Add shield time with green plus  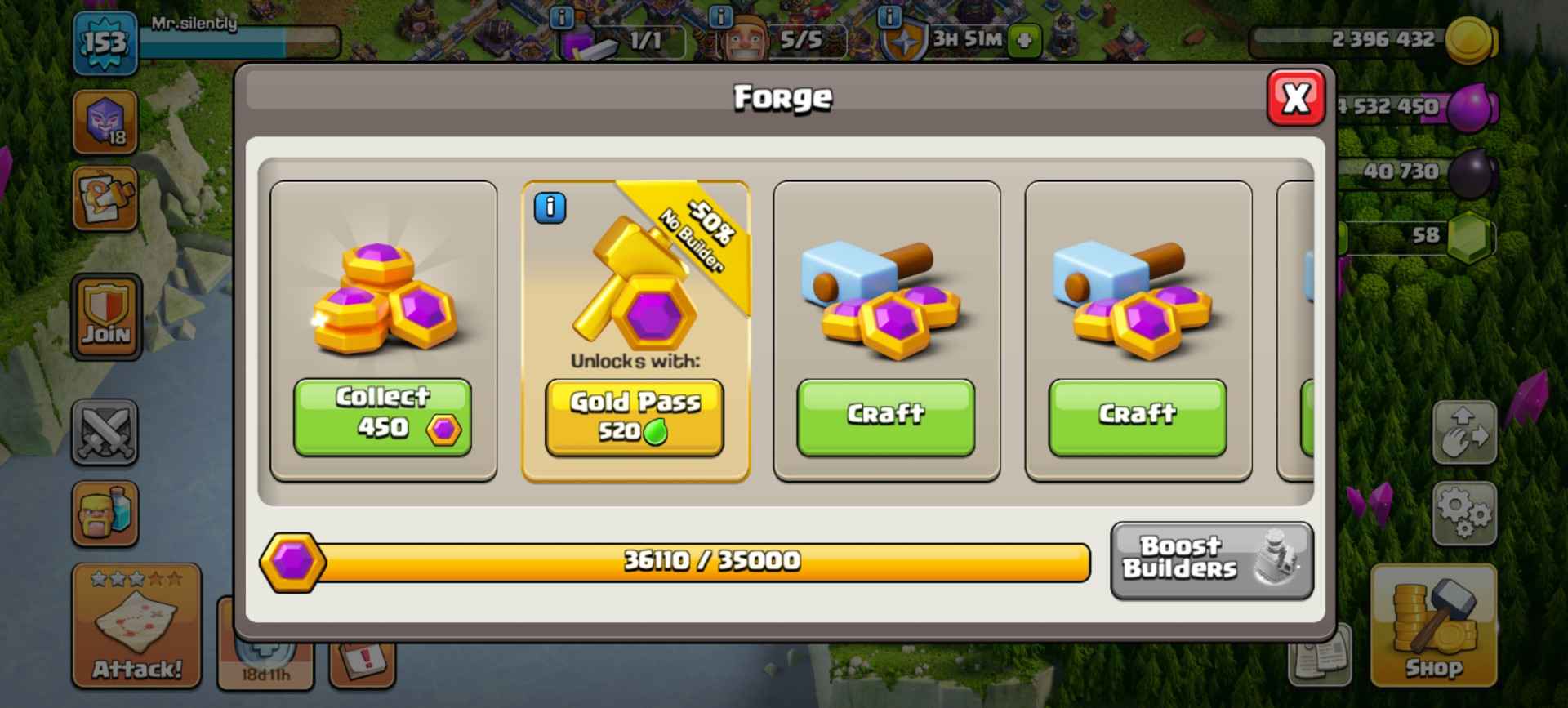tap(1025, 40)
